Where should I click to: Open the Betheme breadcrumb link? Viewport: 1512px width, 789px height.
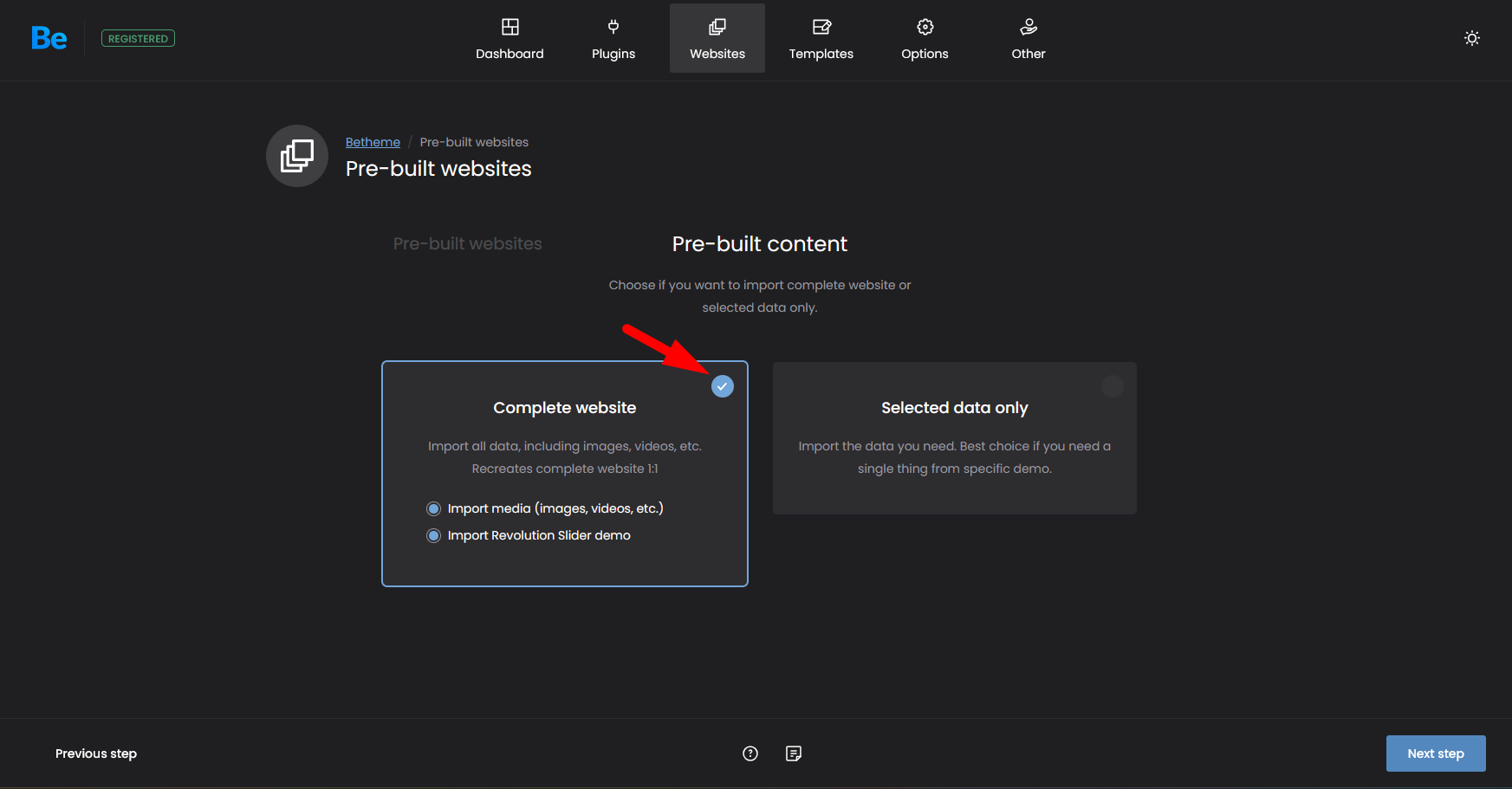tap(373, 142)
